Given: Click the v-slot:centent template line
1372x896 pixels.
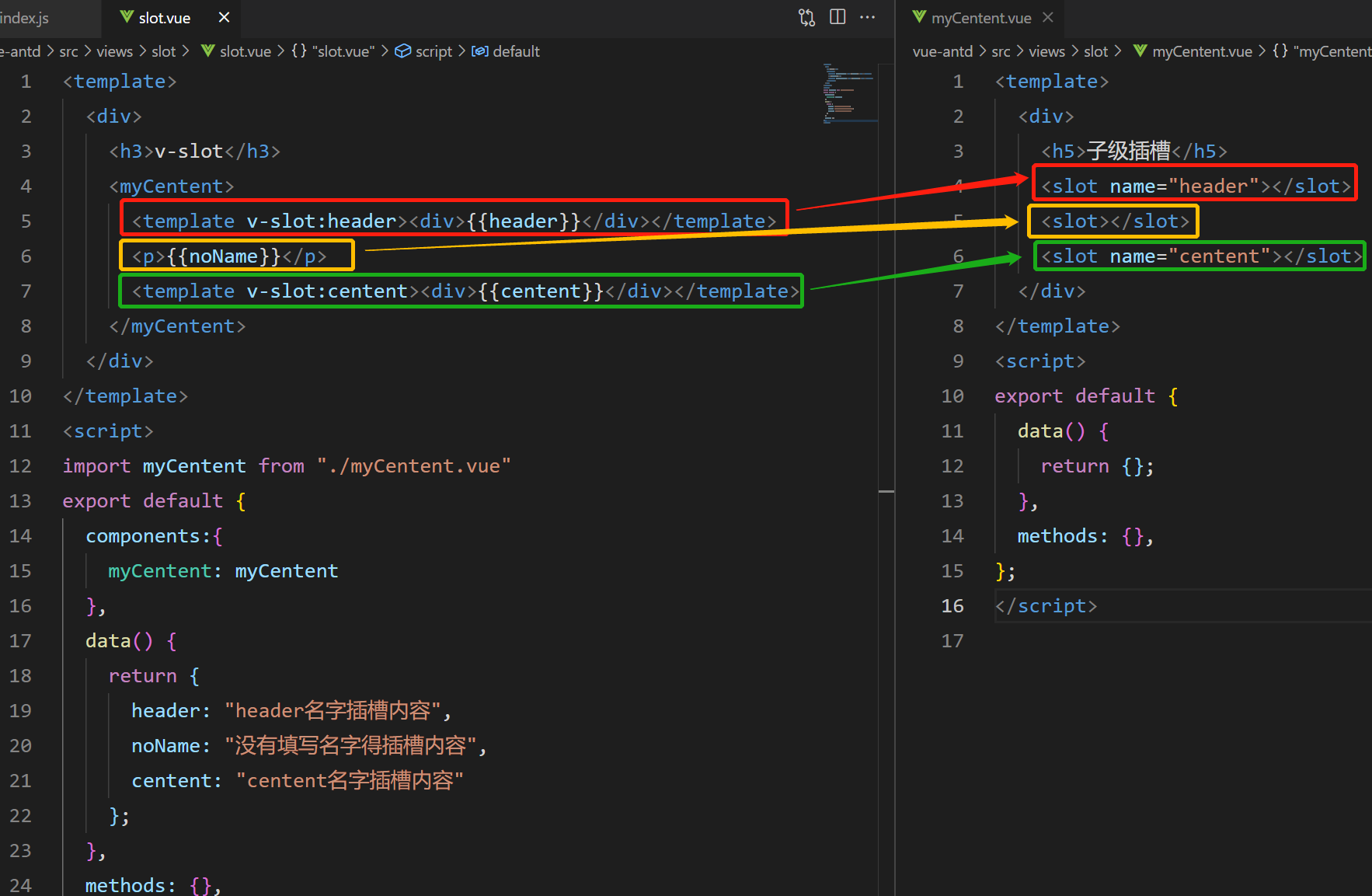Looking at the screenshot, I should (465, 291).
